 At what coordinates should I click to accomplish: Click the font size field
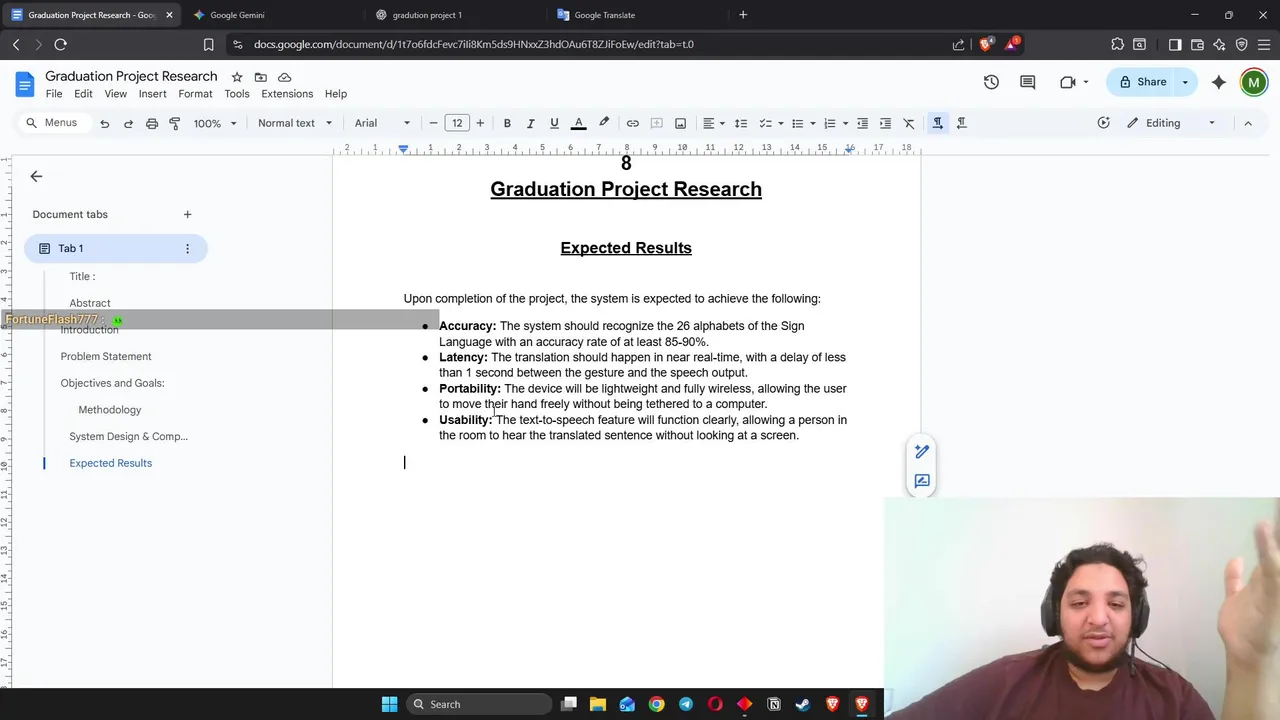tap(457, 123)
